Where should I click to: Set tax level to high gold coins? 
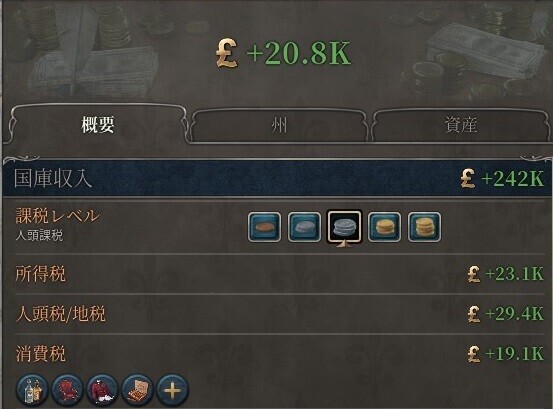pos(384,227)
